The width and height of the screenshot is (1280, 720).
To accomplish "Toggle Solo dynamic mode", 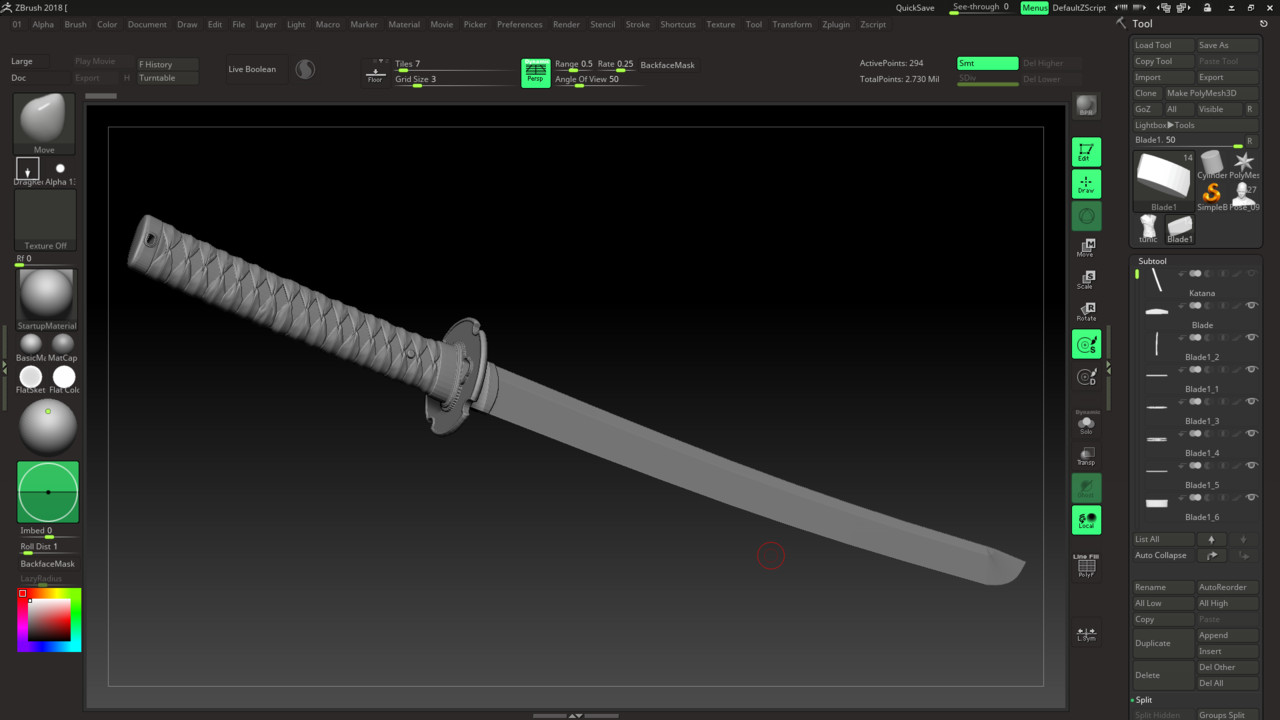I will [x=1086, y=424].
